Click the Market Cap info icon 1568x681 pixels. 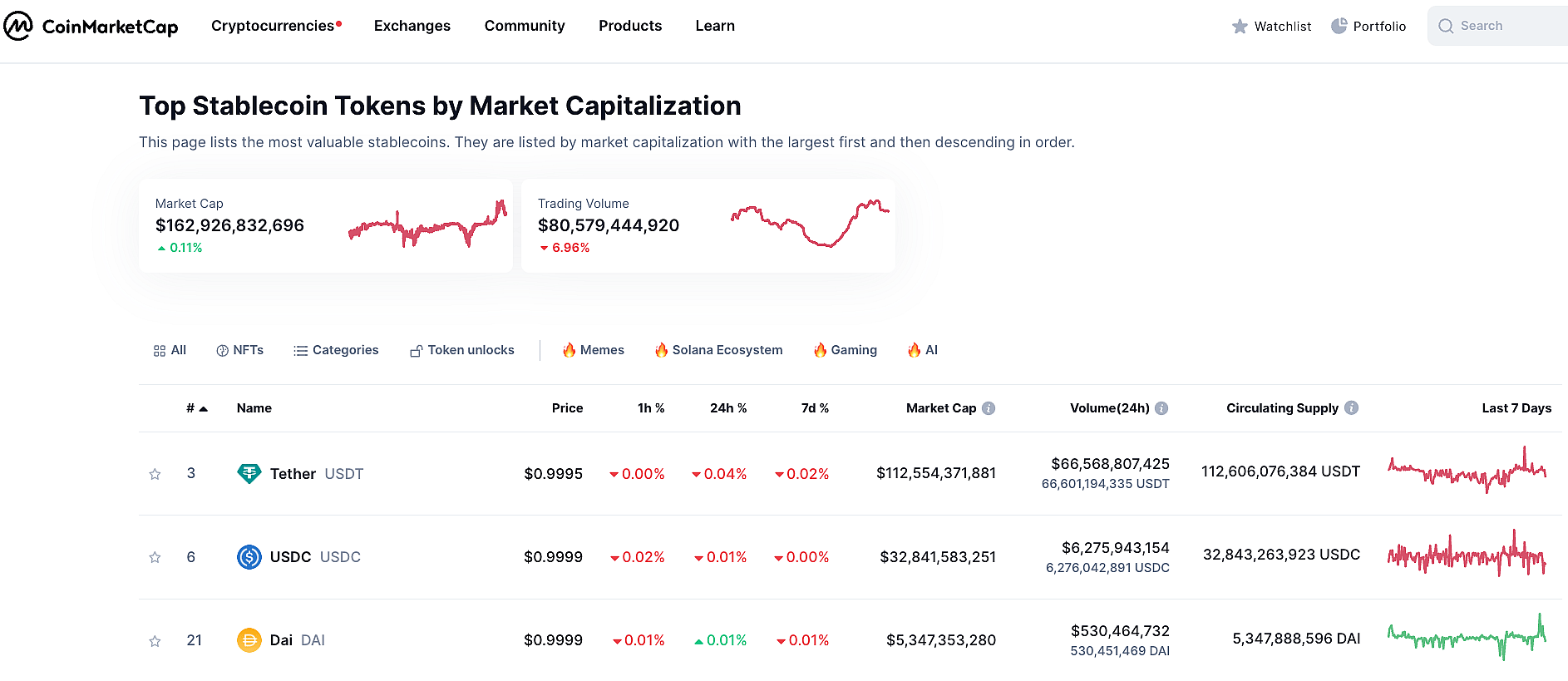[x=989, y=408]
